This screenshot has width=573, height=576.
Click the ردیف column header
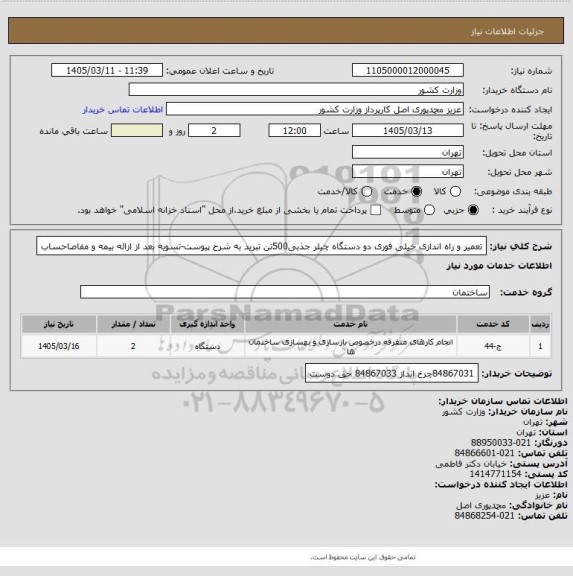[540, 324]
